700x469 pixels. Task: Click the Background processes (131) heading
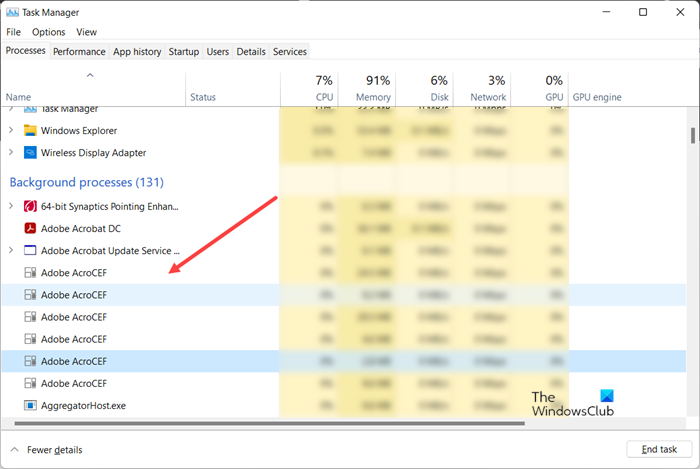coord(87,183)
